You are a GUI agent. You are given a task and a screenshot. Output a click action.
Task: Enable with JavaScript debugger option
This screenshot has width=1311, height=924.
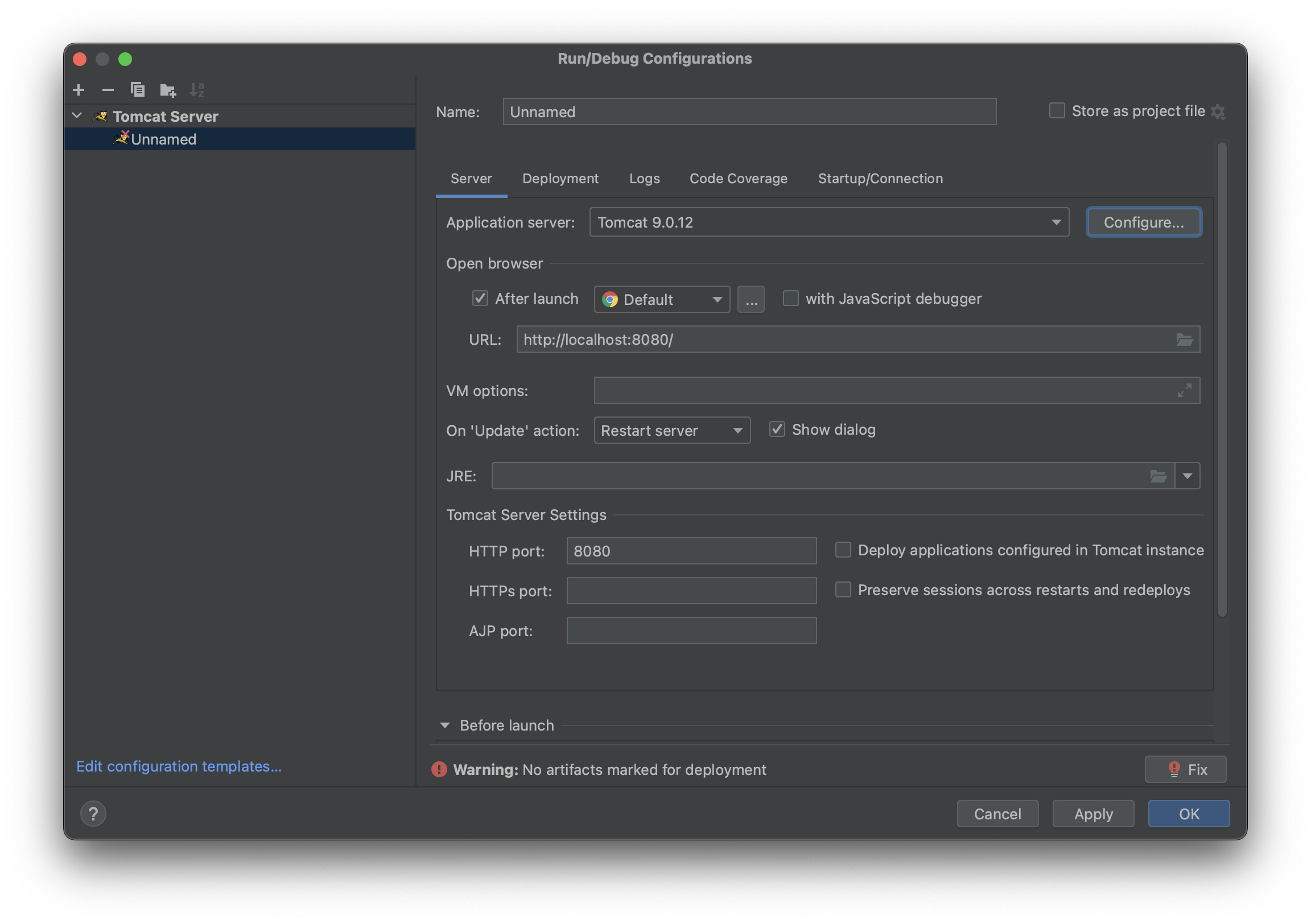(x=791, y=299)
